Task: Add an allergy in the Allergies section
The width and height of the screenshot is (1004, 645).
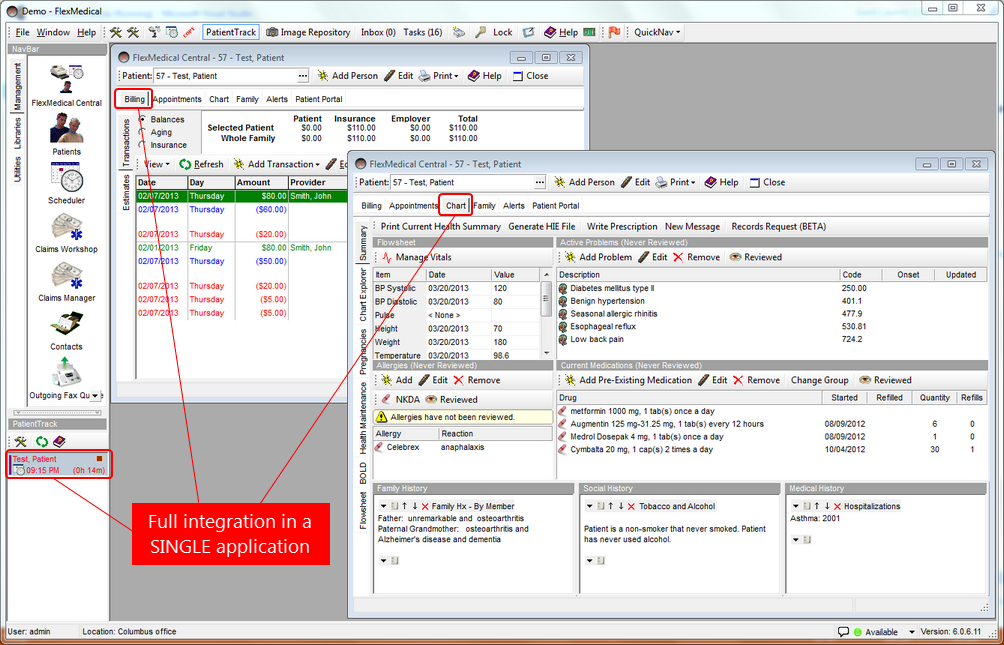Action: point(396,380)
